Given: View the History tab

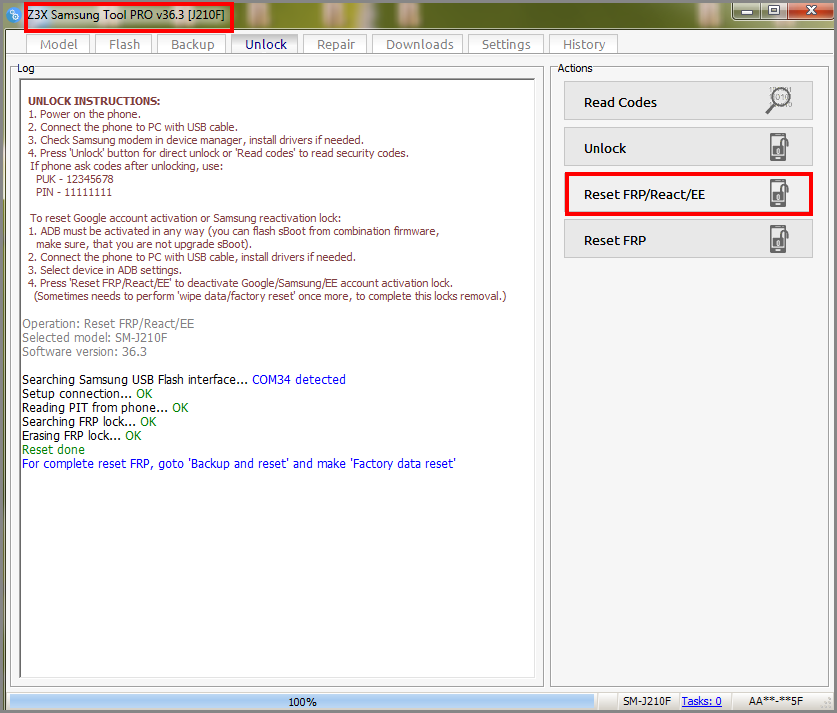Looking at the screenshot, I should coord(583,44).
